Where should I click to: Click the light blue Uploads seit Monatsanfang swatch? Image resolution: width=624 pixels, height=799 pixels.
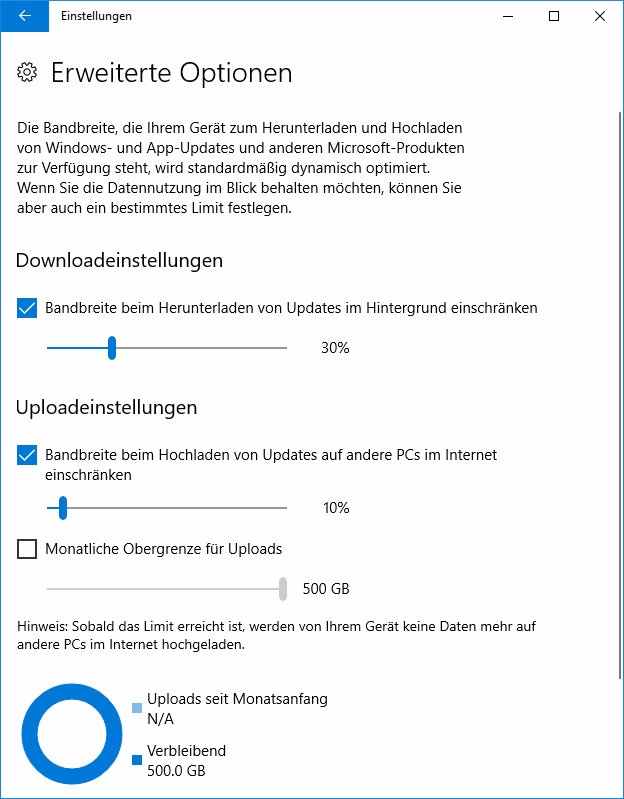[x=137, y=708]
